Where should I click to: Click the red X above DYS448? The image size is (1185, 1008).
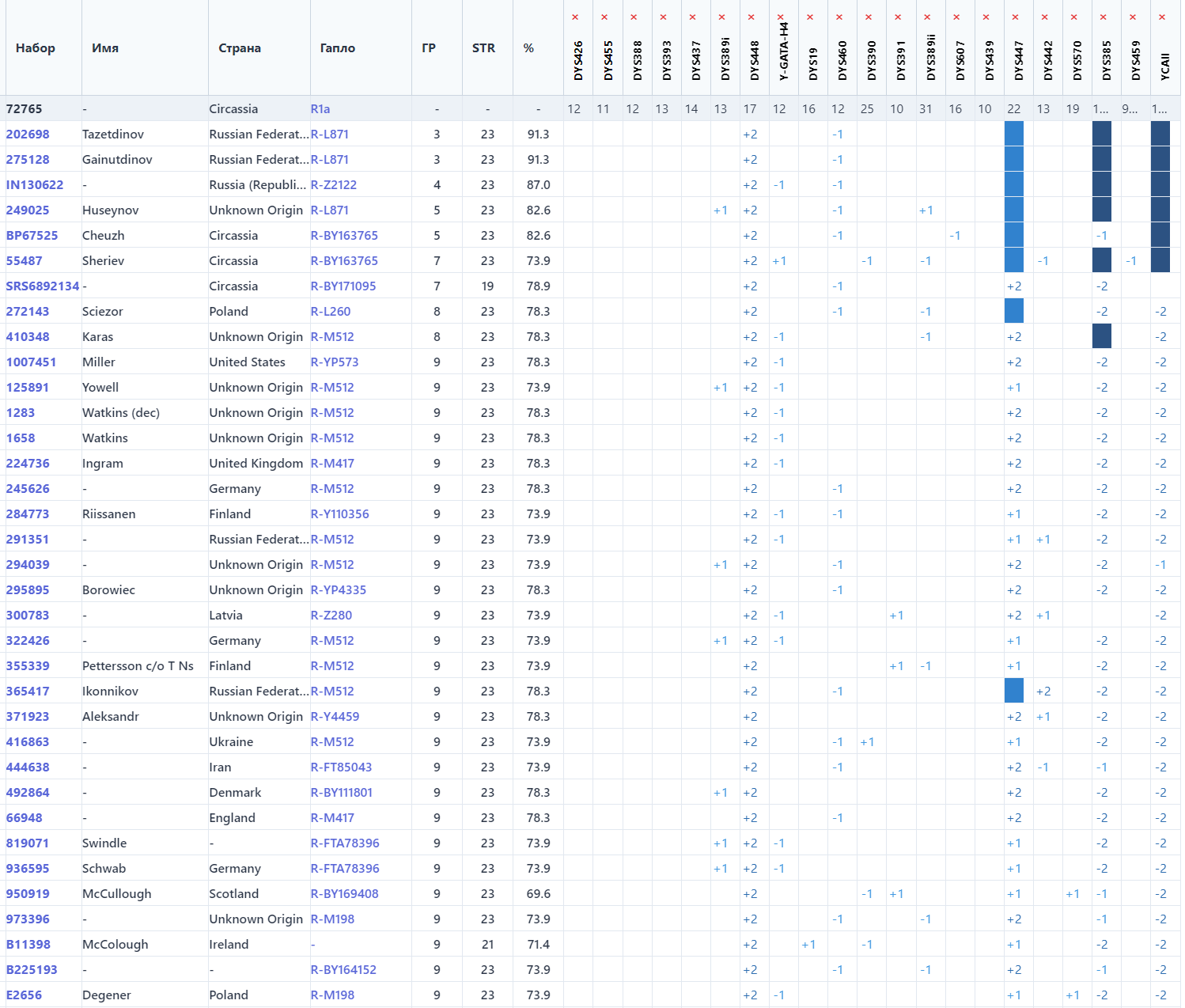click(x=752, y=17)
